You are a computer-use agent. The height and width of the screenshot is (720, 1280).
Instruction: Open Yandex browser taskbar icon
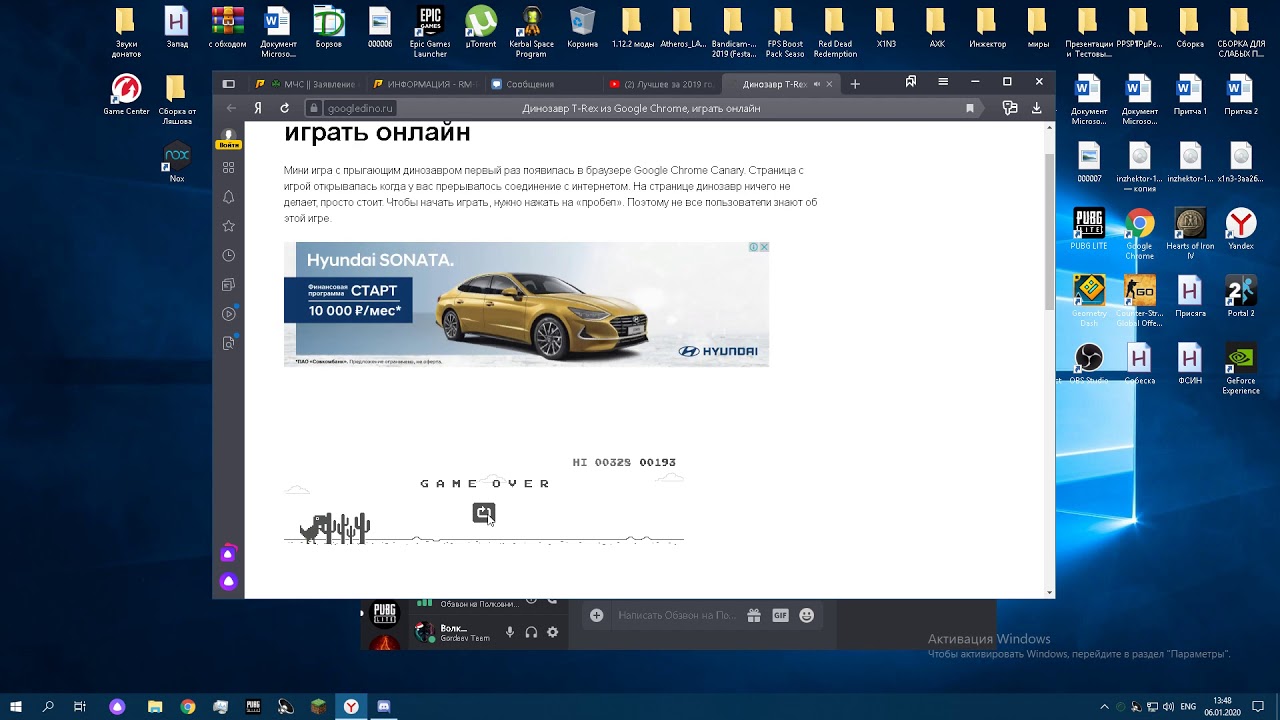pyautogui.click(x=351, y=707)
